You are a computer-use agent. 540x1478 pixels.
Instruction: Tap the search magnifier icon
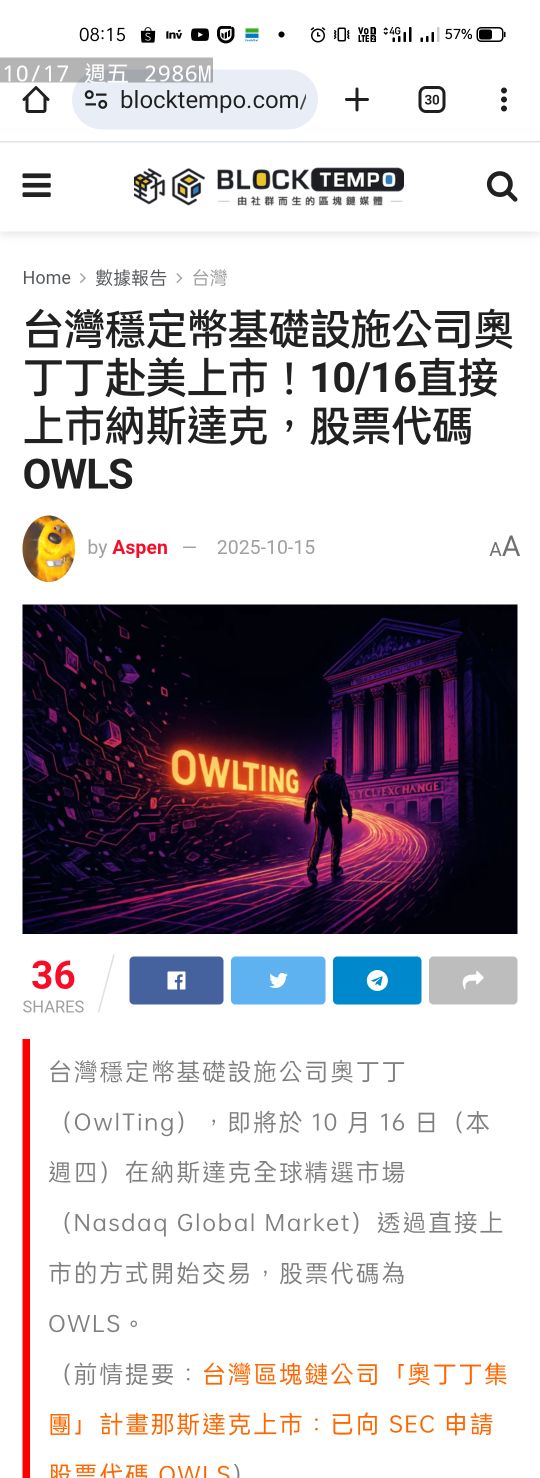click(x=502, y=186)
